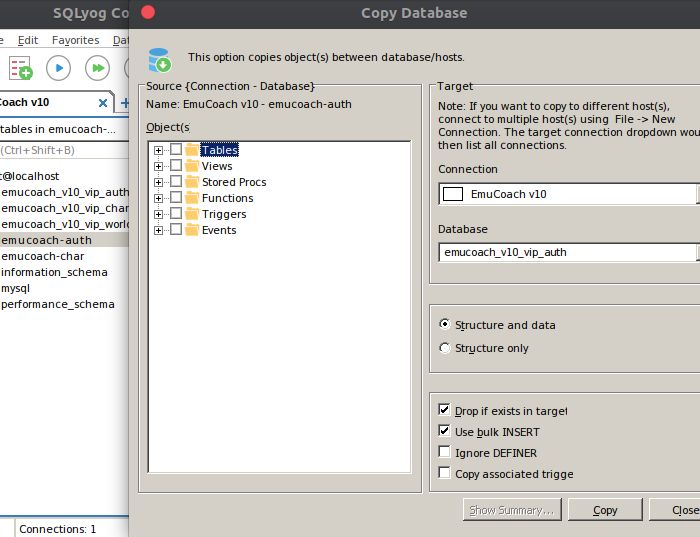Select the Events label in object tree
Image resolution: width=700 pixels, height=537 pixels.
pyautogui.click(x=219, y=230)
